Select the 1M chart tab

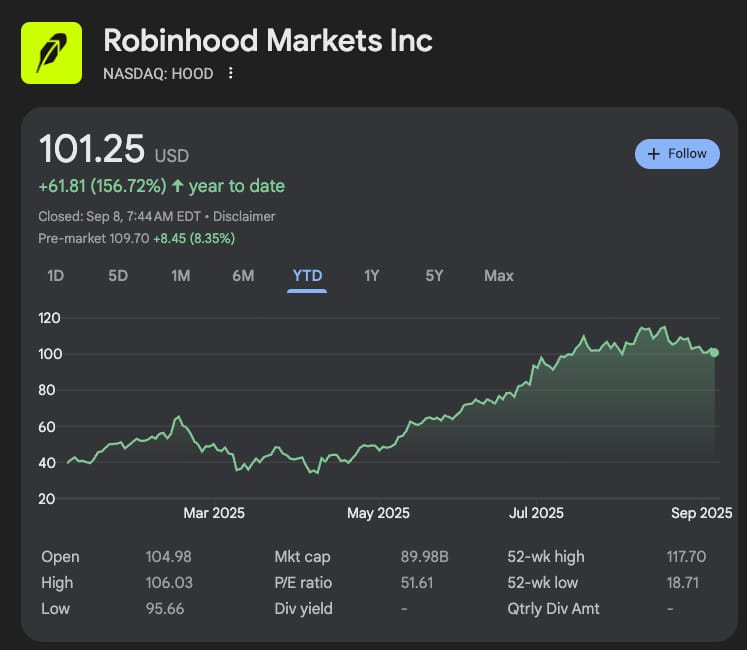(181, 276)
